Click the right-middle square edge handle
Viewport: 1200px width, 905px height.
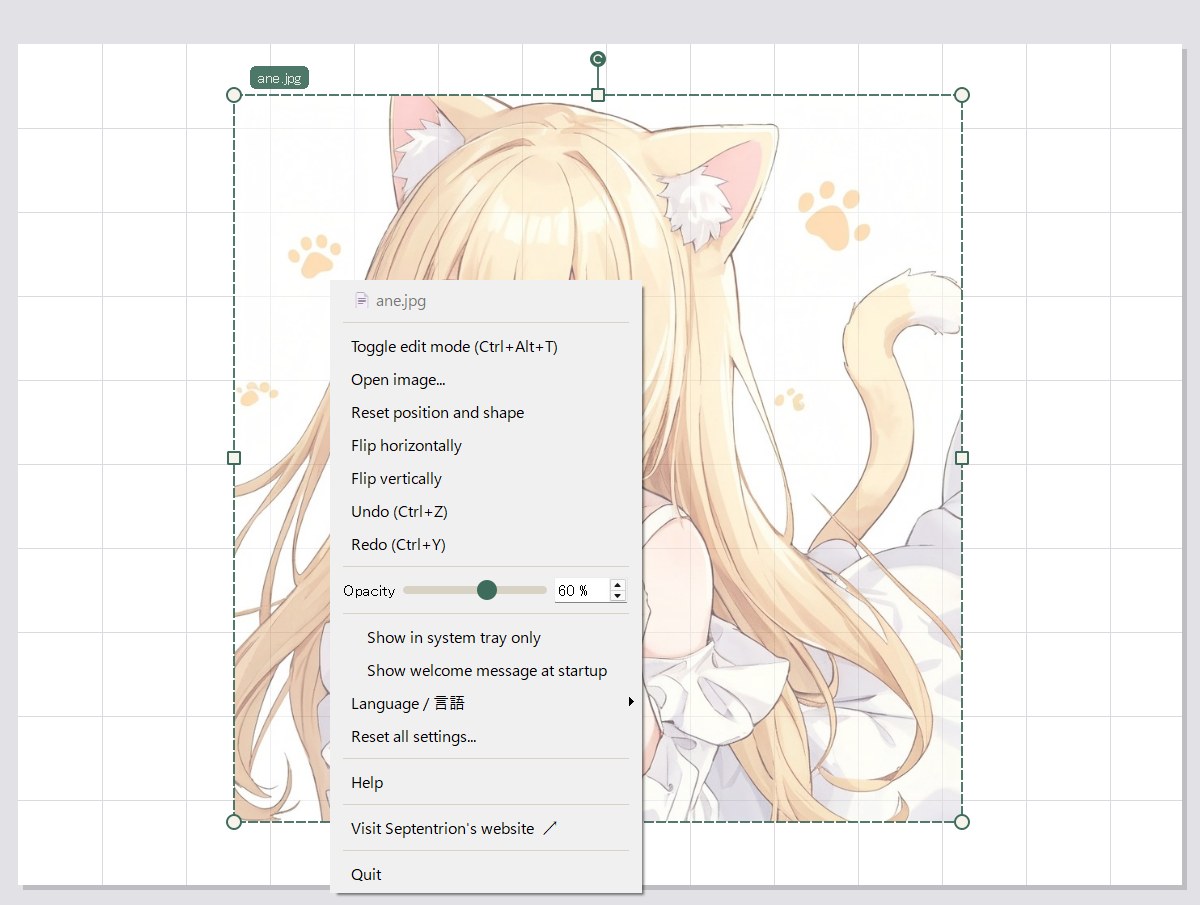962,458
